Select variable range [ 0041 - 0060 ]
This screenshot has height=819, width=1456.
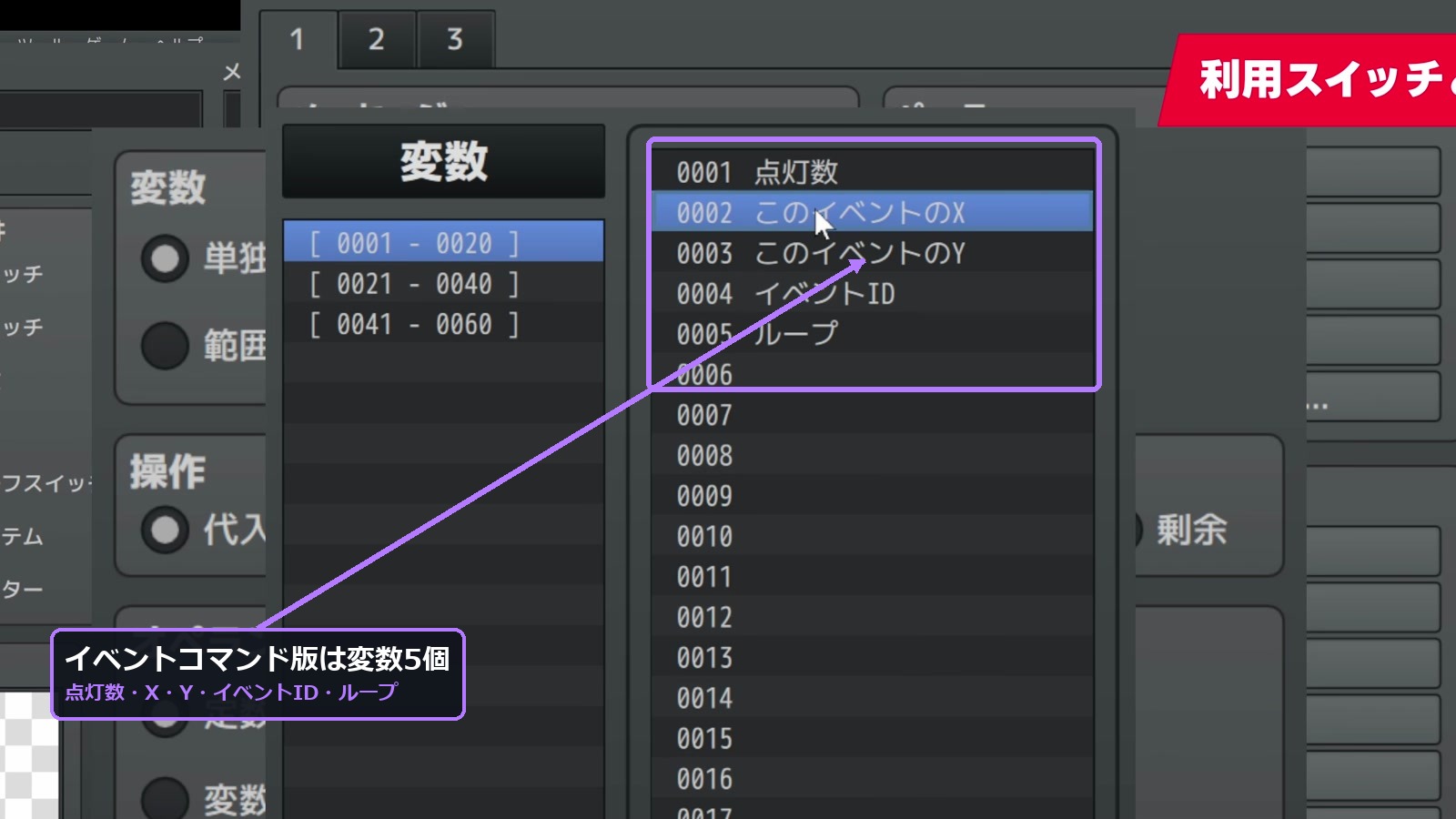(443, 324)
